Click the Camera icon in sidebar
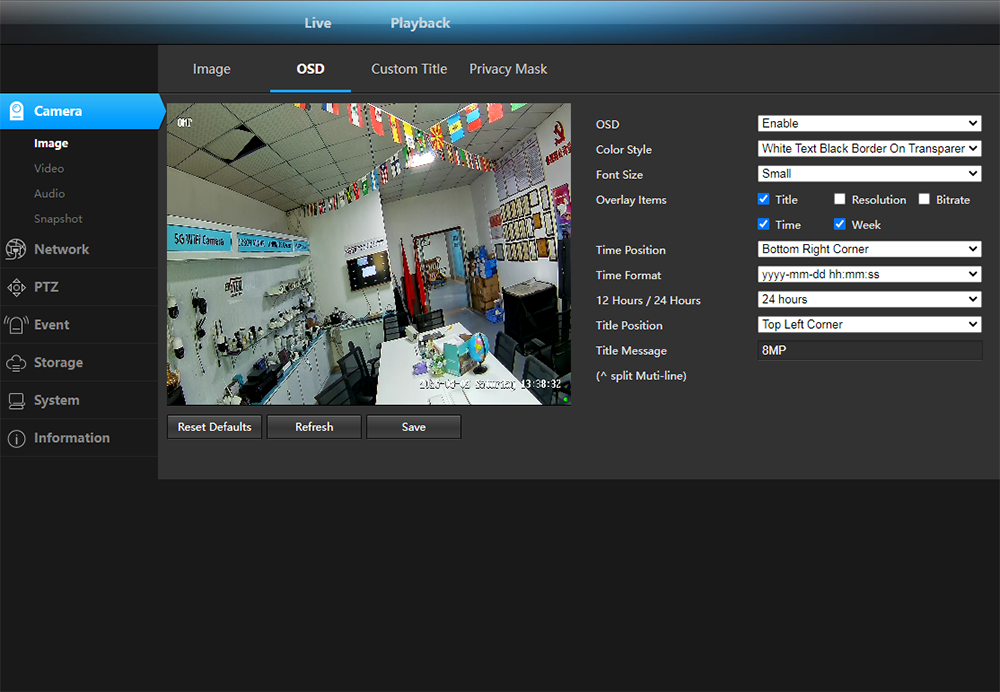The height and width of the screenshot is (692, 1000). pos(16,111)
